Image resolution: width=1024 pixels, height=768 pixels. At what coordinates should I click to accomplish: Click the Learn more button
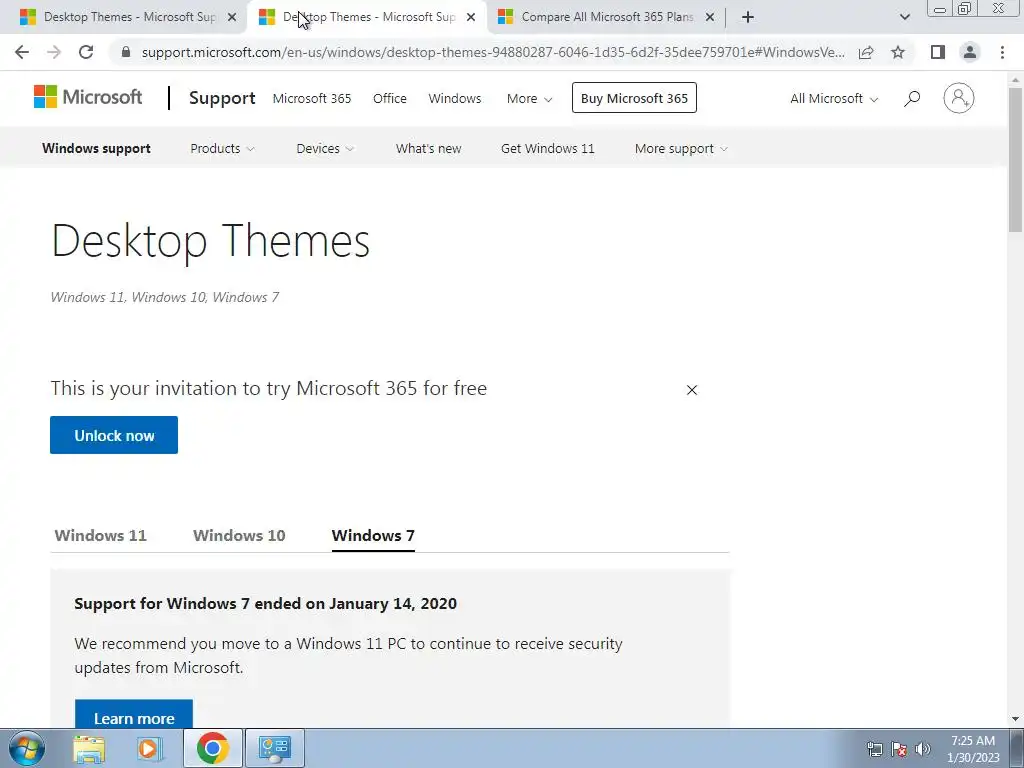point(134,714)
